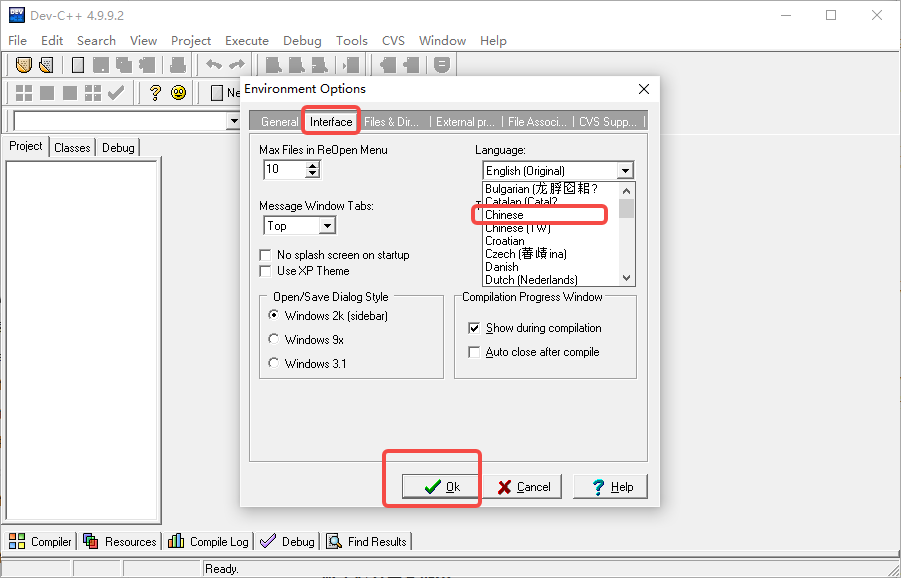Enable the Use XP Theme checkbox

pyautogui.click(x=265, y=271)
